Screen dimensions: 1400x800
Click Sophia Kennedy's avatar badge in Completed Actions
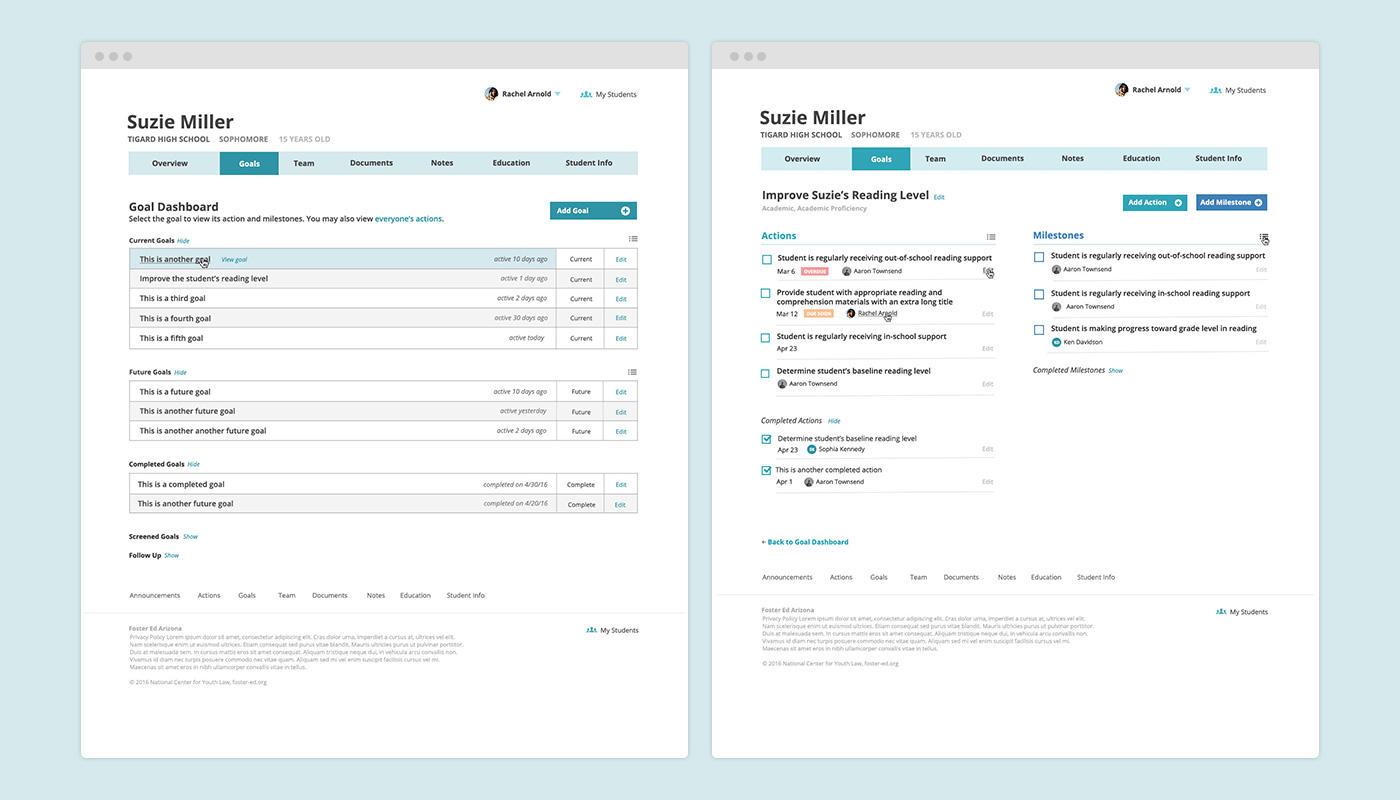coord(812,450)
